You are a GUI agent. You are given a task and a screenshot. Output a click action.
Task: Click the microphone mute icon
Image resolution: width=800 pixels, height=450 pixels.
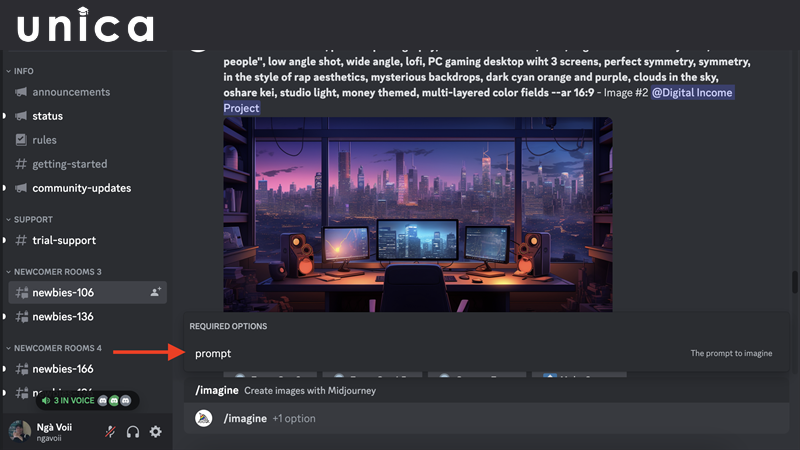[x=110, y=432]
